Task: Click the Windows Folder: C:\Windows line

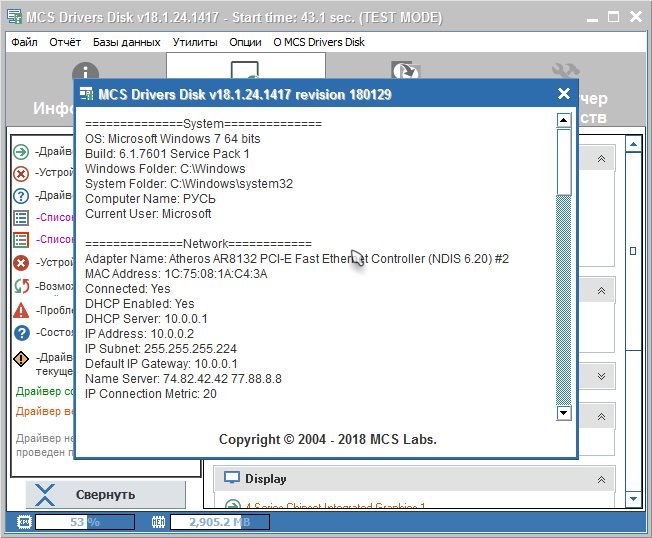Action: coord(165,168)
